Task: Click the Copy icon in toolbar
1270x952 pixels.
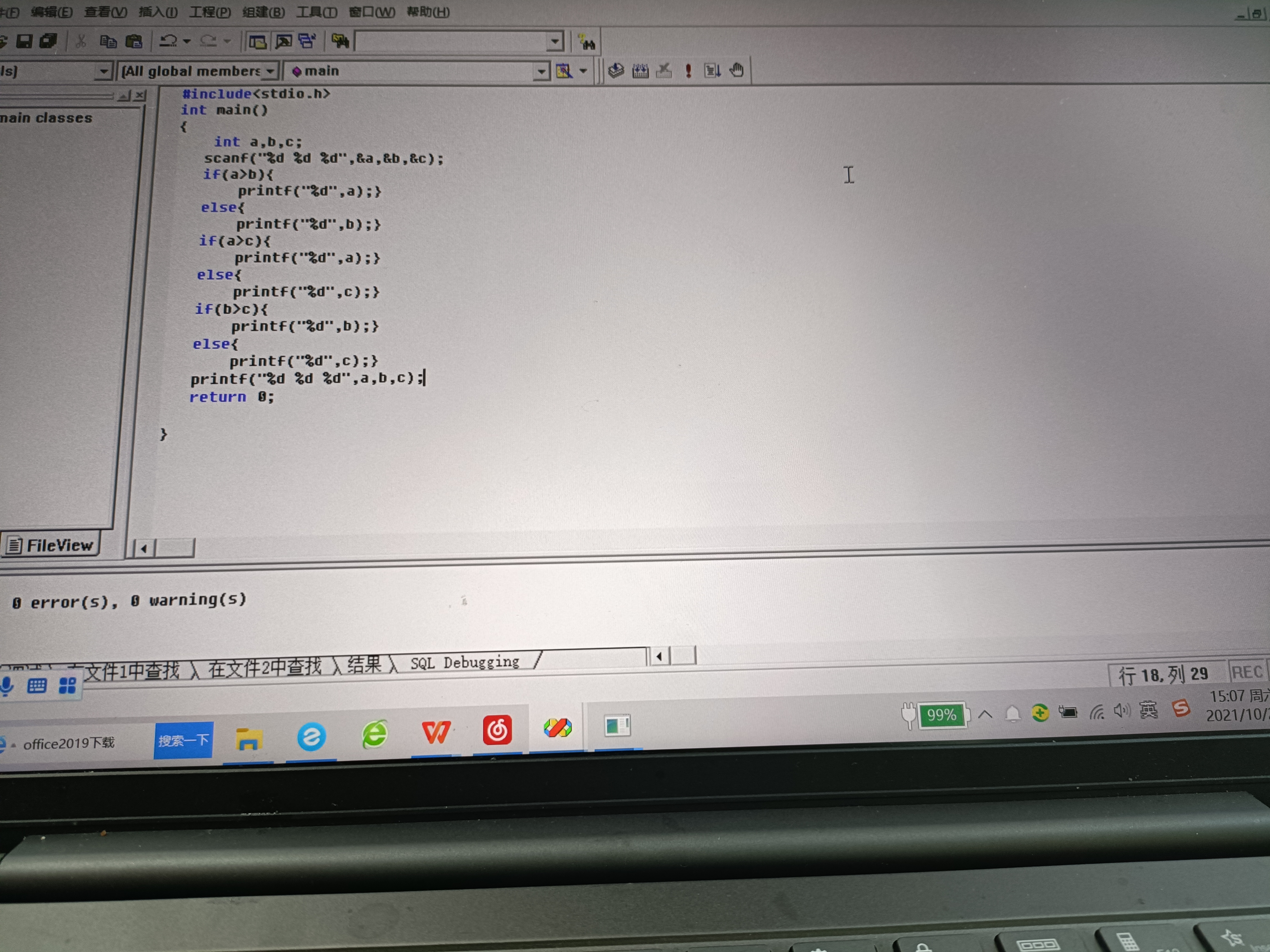Action: pos(108,41)
